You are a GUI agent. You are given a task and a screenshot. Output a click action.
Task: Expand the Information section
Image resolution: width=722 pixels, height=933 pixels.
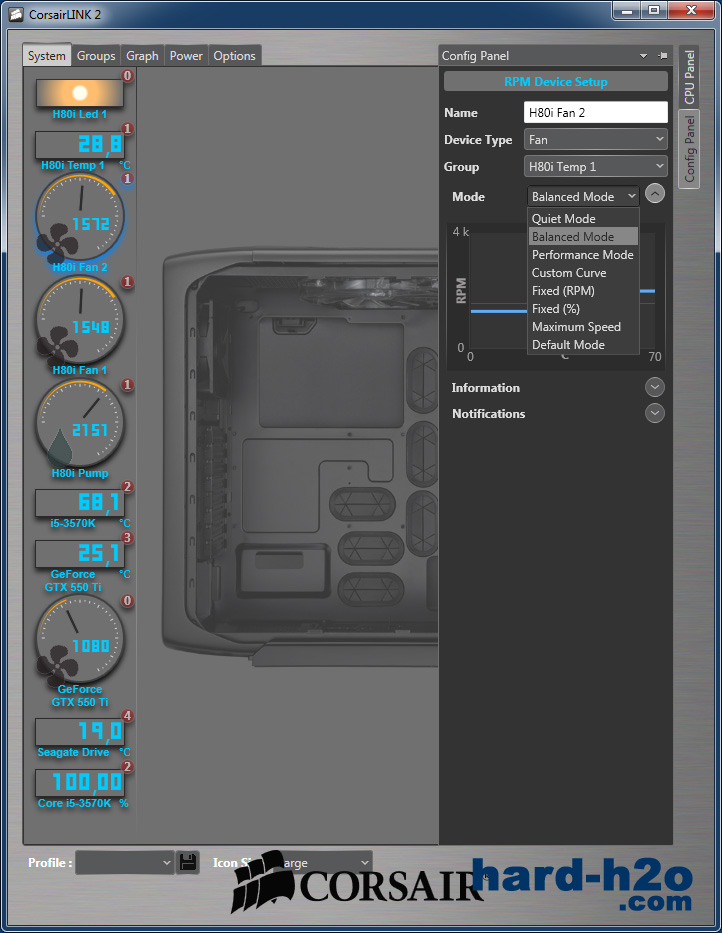(x=655, y=387)
